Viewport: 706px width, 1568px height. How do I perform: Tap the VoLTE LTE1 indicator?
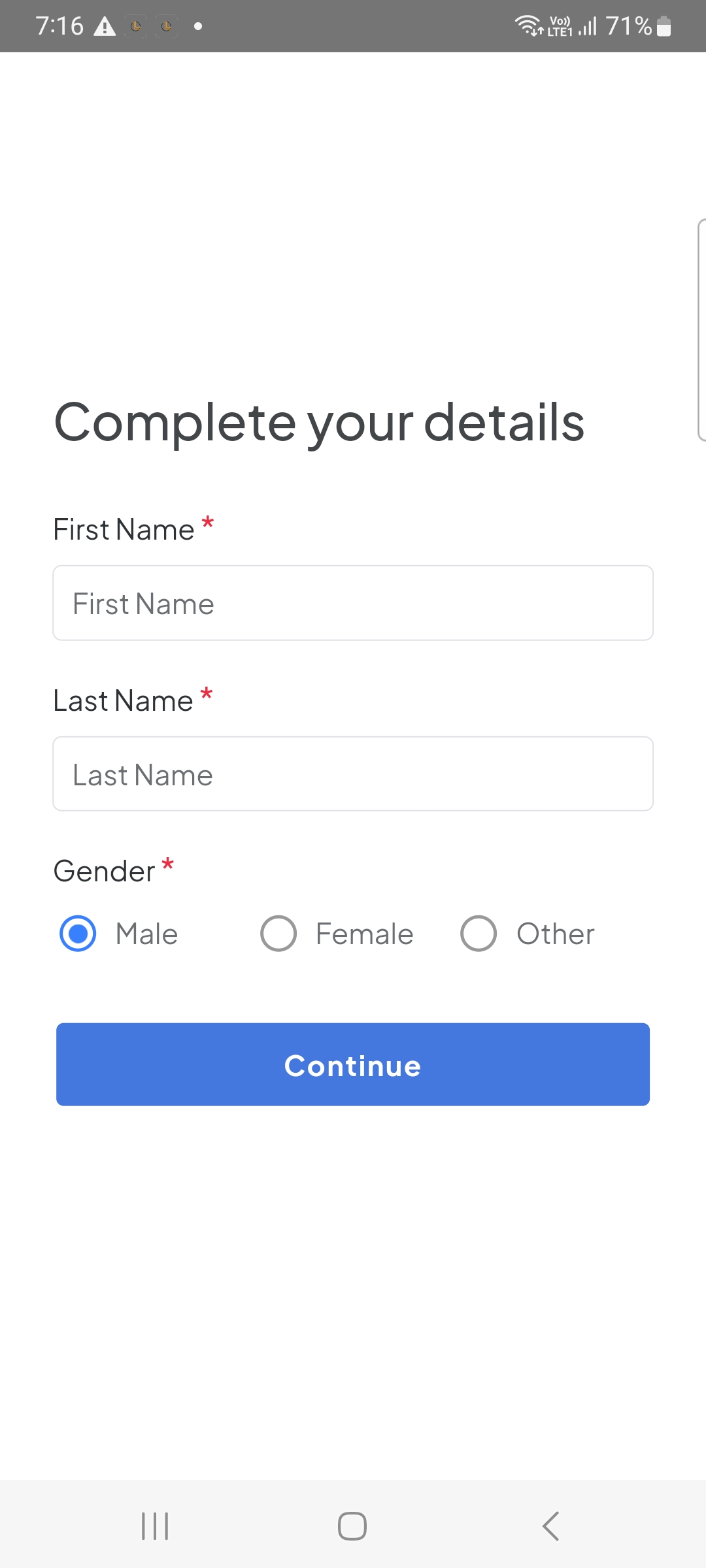(x=560, y=26)
